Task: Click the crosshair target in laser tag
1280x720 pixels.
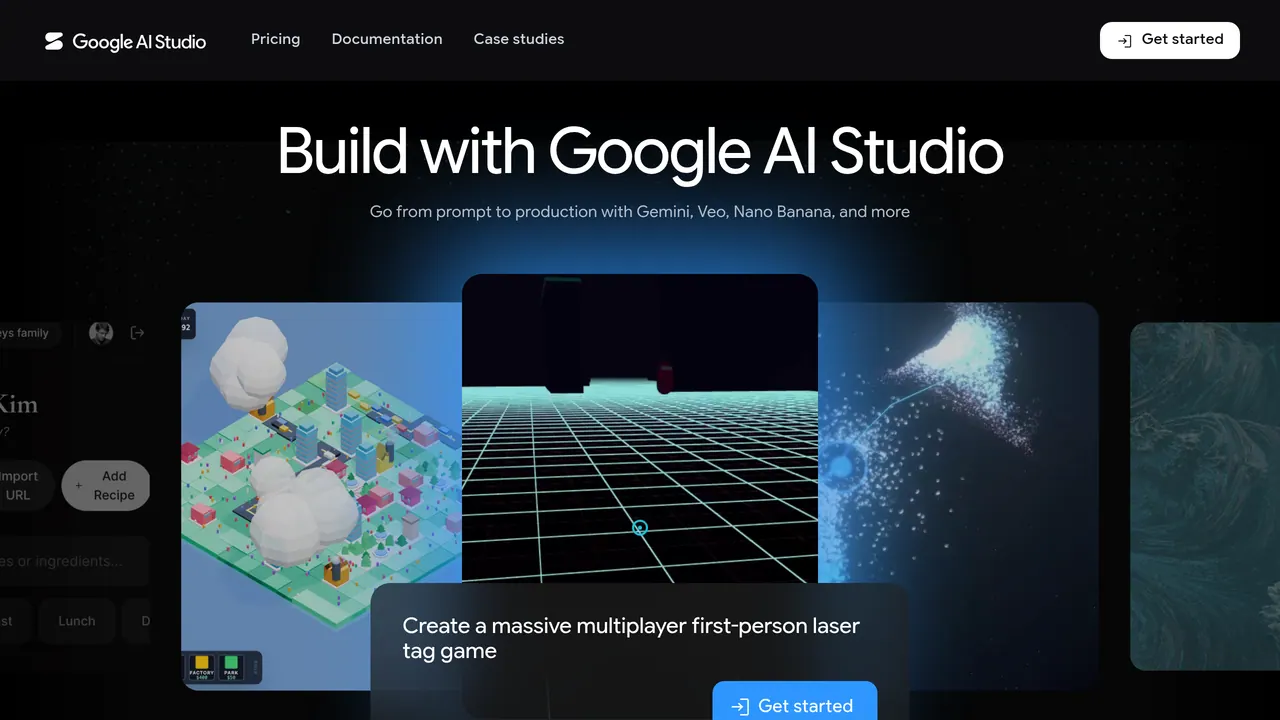Action: 640,527
